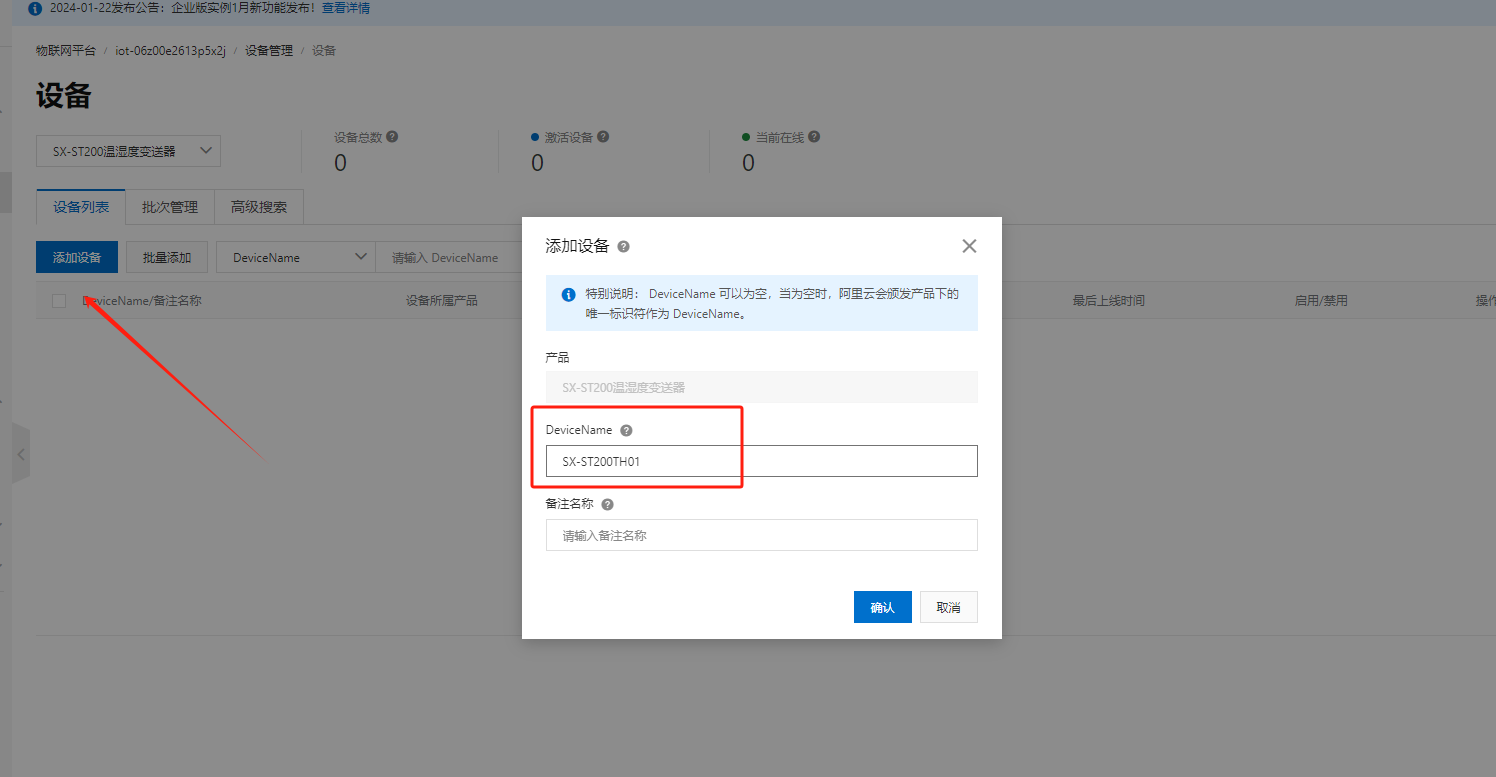Select the 设备列表 tab
This screenshot has height=777, width=1496.
(81, 207)
